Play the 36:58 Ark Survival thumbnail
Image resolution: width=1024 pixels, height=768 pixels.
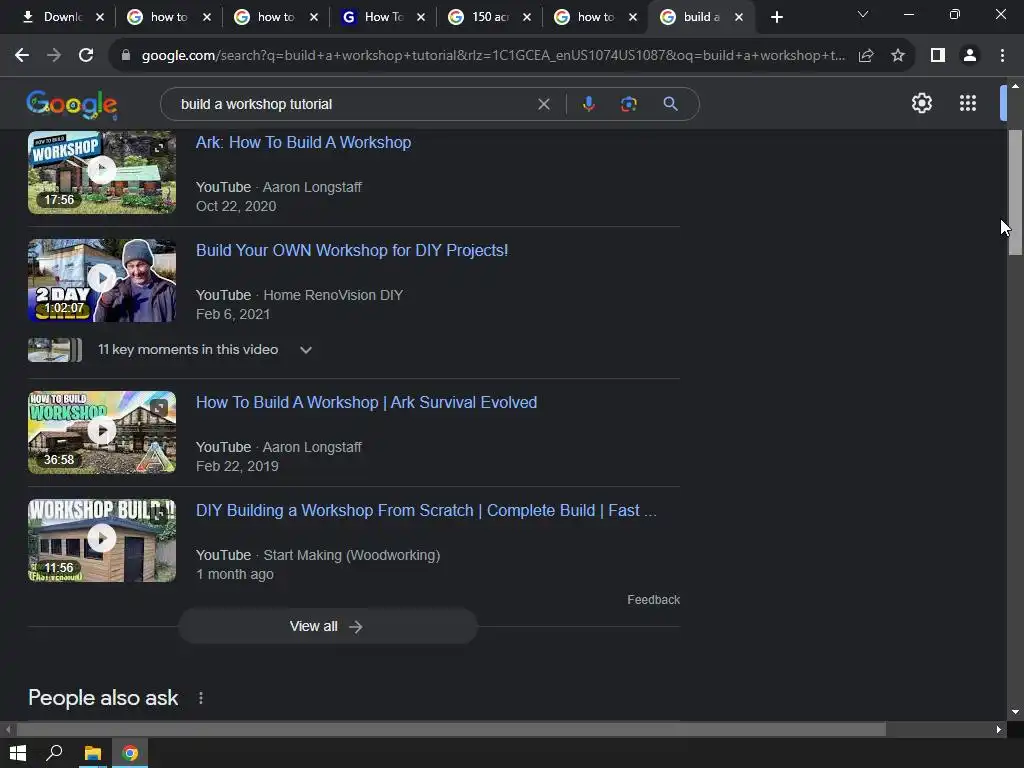click(102, 432)
